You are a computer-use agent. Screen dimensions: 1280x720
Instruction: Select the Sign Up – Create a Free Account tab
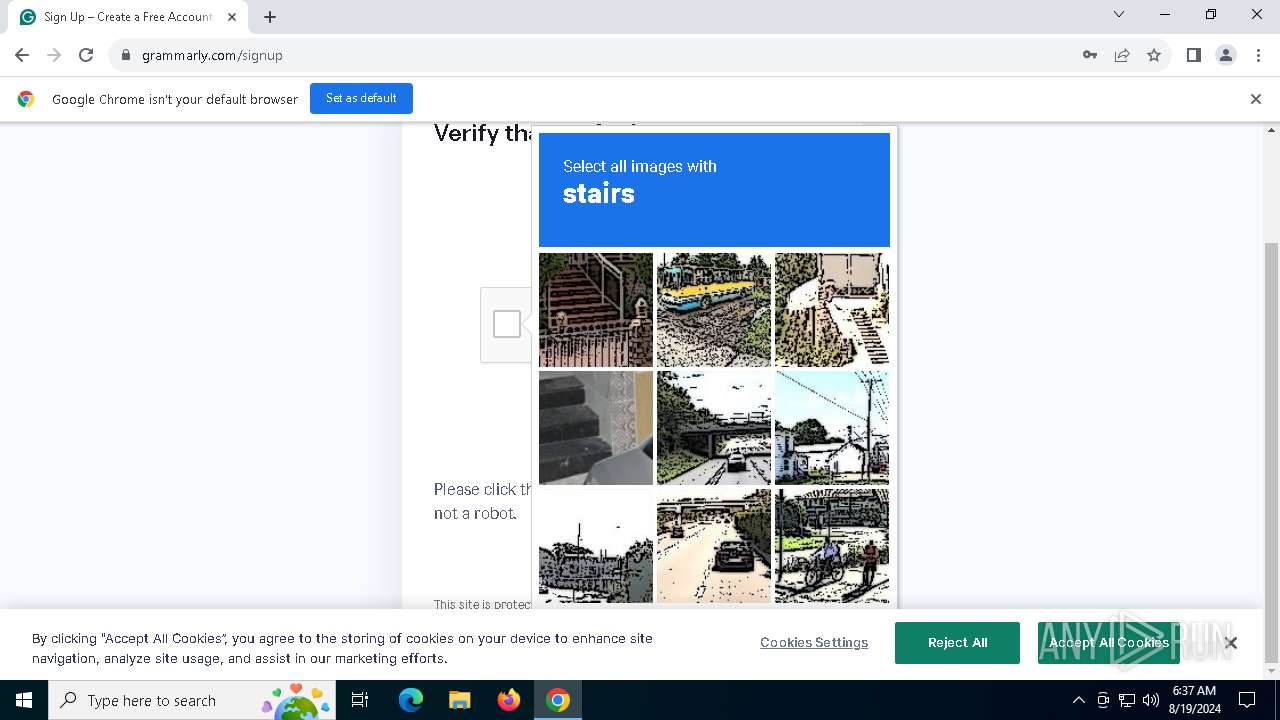click(128, 17)
